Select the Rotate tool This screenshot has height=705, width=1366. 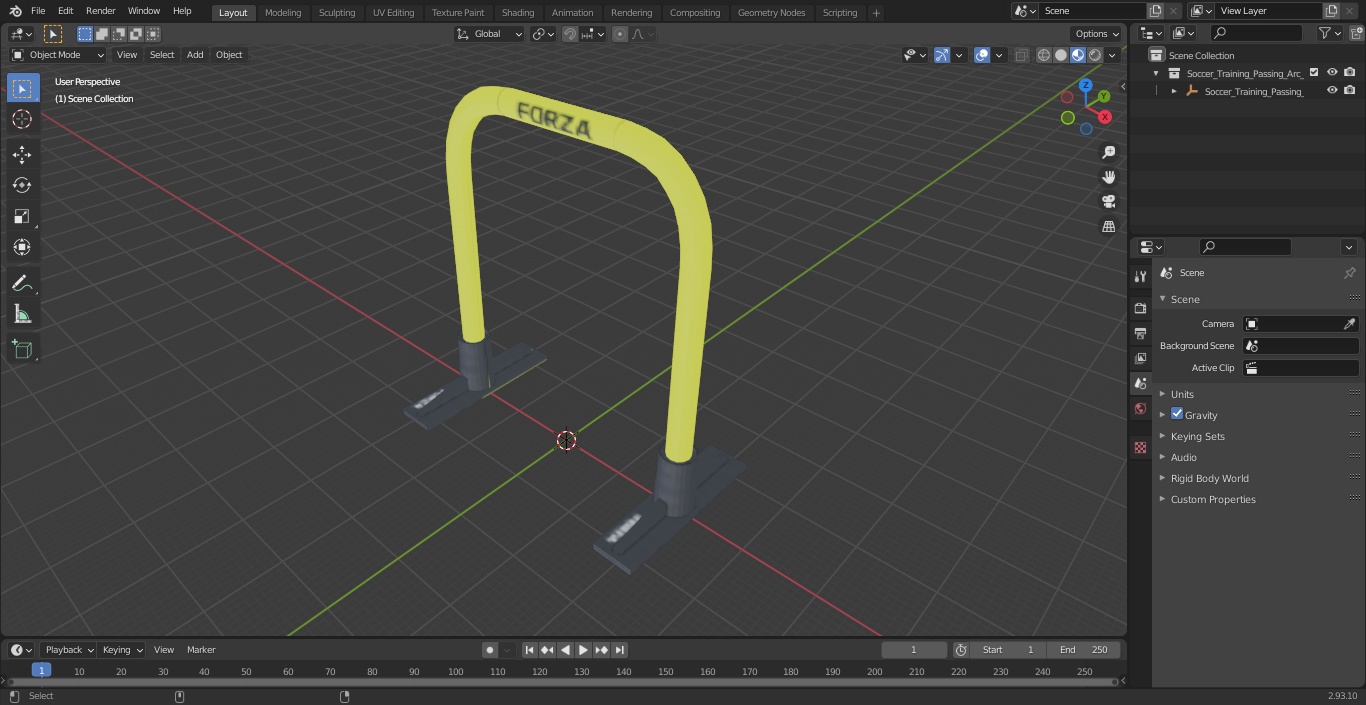coord(22,185)
